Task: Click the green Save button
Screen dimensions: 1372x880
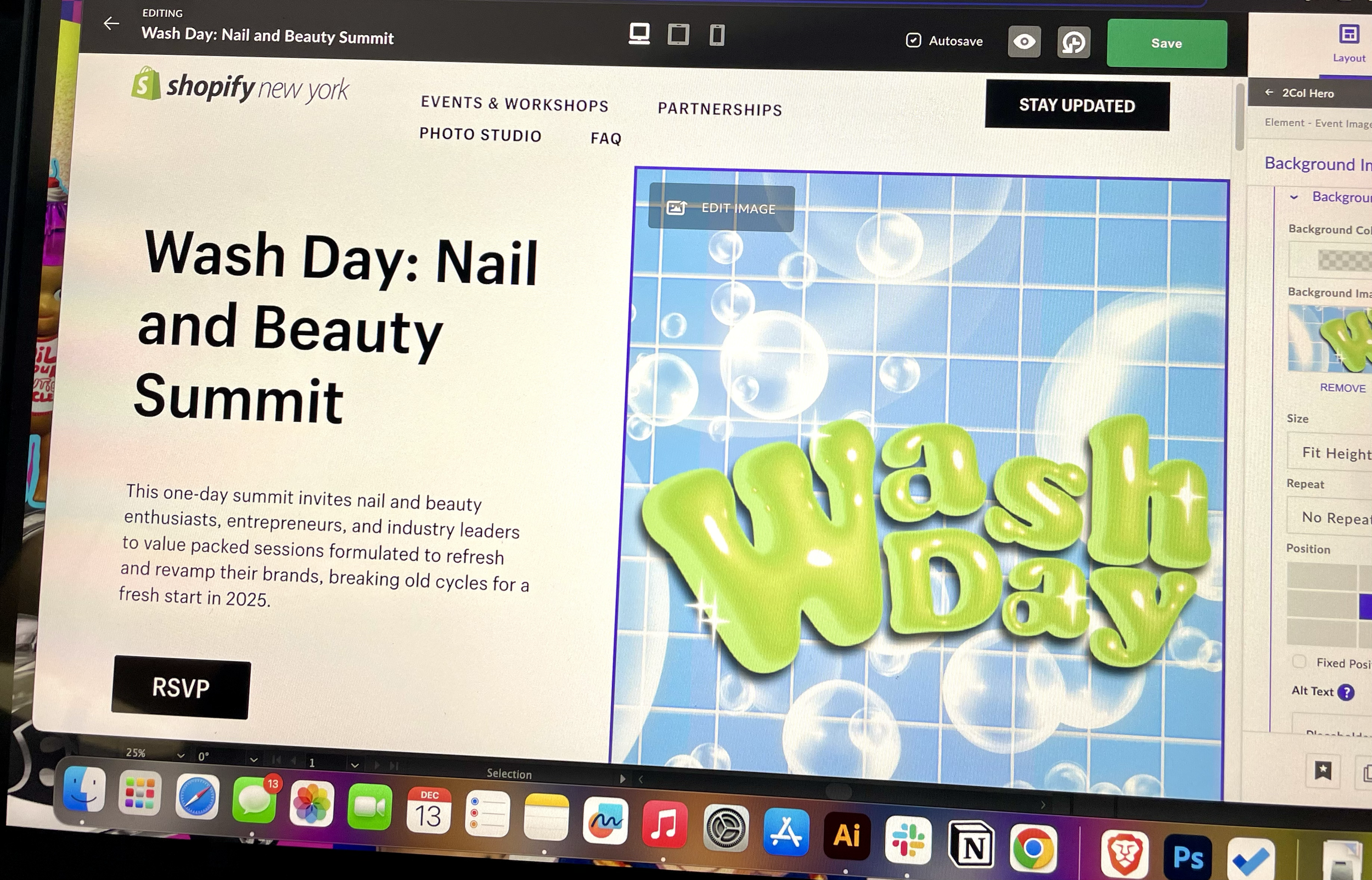Action: click(1166, 43)
